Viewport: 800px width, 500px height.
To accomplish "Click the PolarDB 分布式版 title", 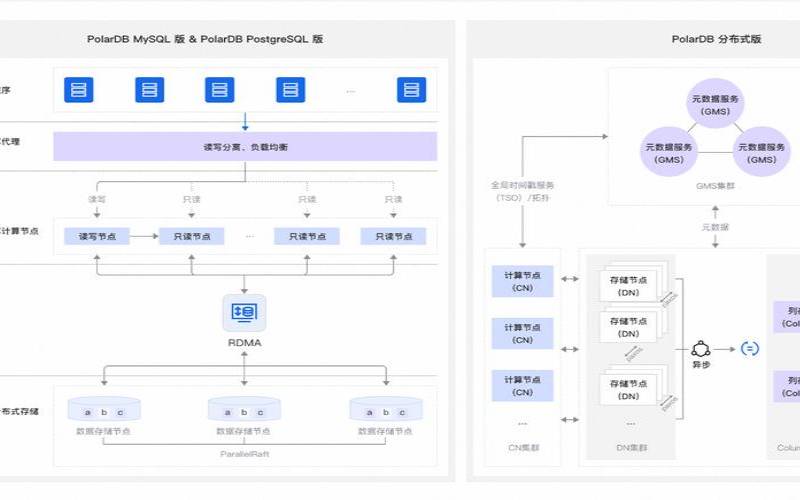I will pos(716,39).
